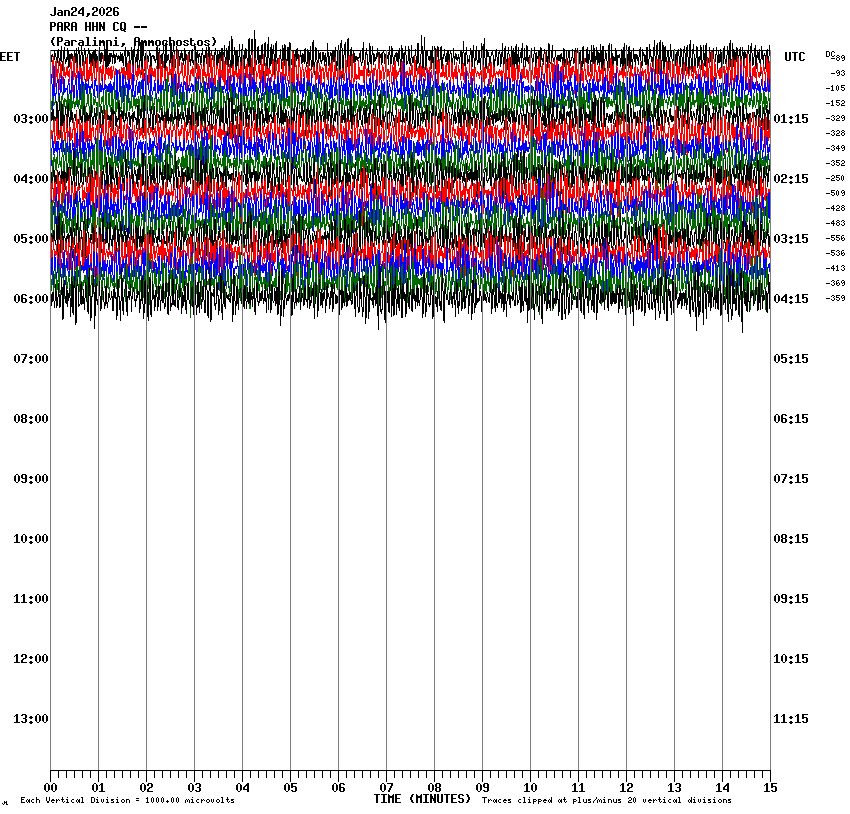This screenshot has height=814, width=850.
Task: Click the TIME (MINUTES) axis title
Action: point(422,799)
